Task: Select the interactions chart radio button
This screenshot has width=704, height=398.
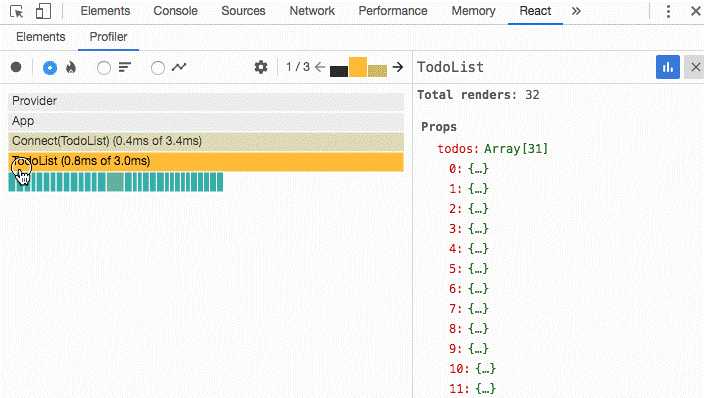Action: pyautogui.click(x=158, y=68)
